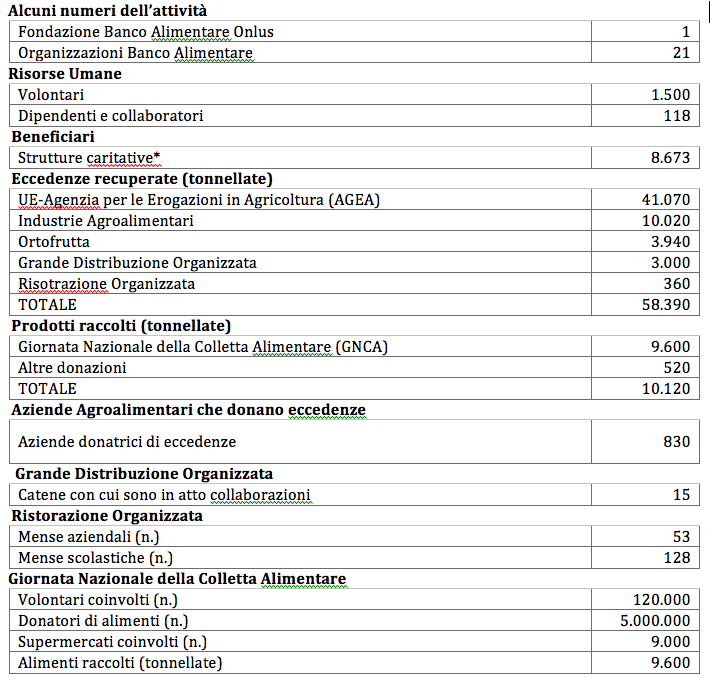Click the value 58.390 total
Image resolution: width=710 pixels, height=688 pixels.
pyautogui.click(x=666, y=305)
